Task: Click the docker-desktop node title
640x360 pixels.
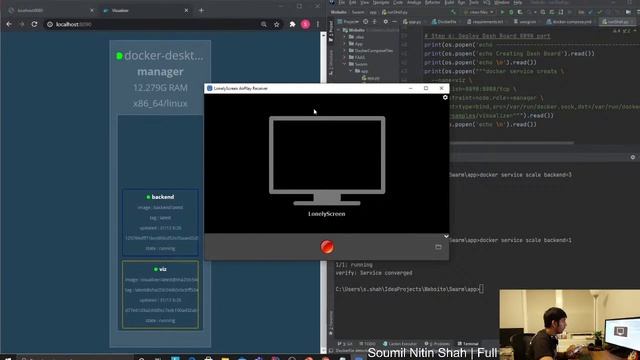Action: 164,56
